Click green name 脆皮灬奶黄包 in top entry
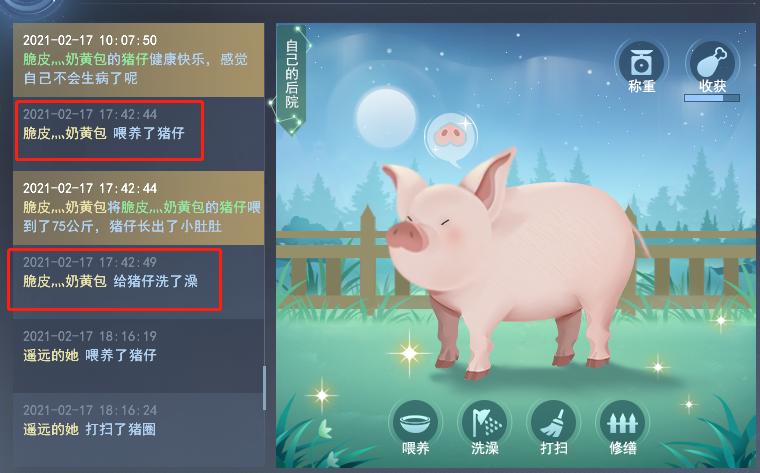The width and height of the screenshot is (760, 473). (65, 59)
